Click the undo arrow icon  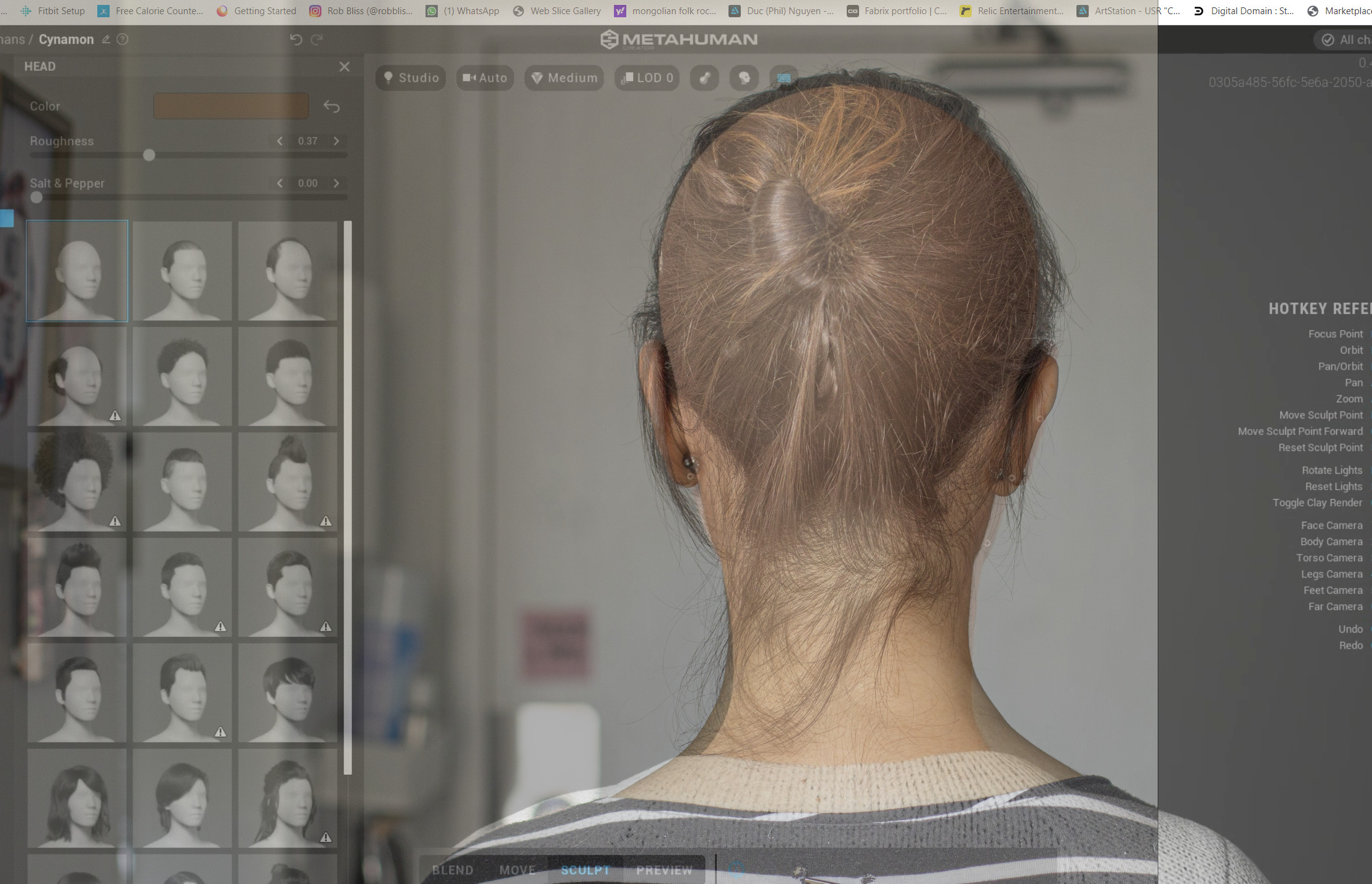(x=296, y=39)
